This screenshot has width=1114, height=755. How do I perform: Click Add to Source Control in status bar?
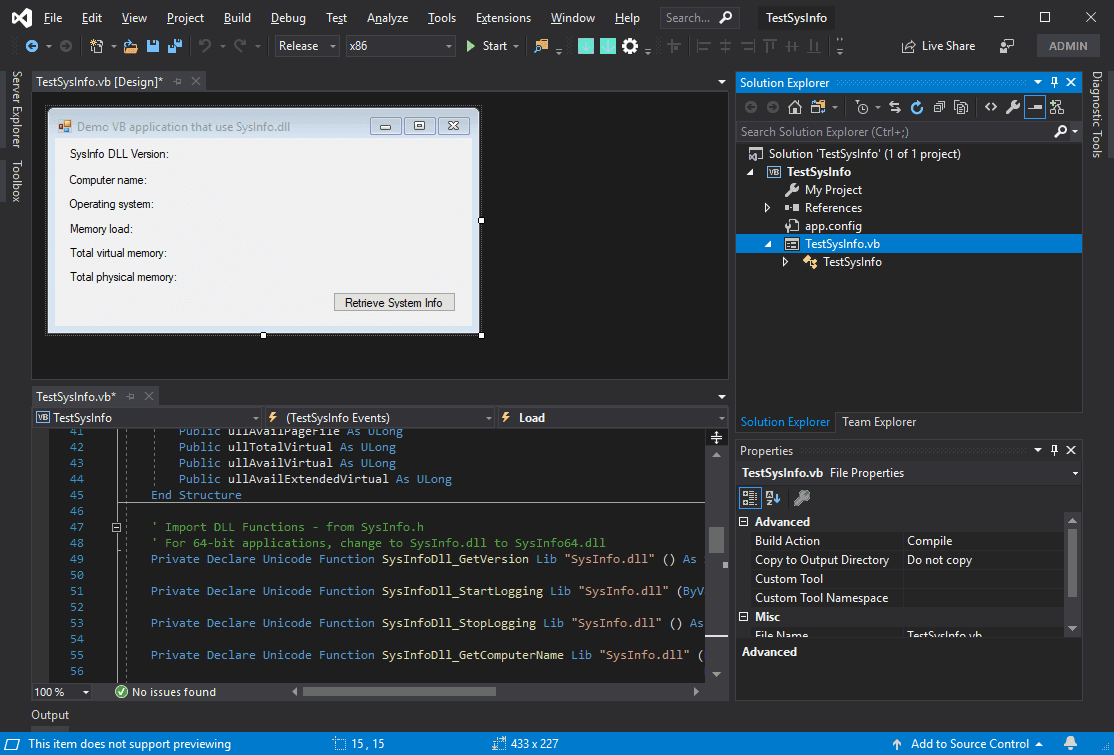[x=969, y=744]
